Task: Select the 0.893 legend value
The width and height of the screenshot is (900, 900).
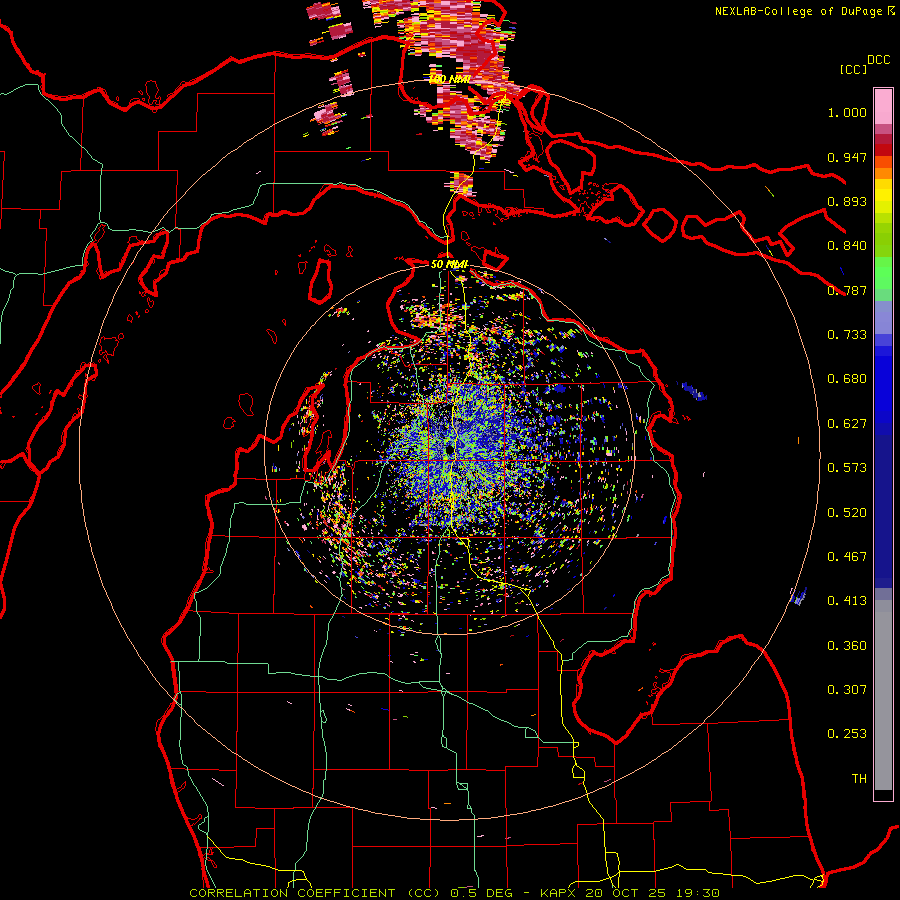Action: 847,201
